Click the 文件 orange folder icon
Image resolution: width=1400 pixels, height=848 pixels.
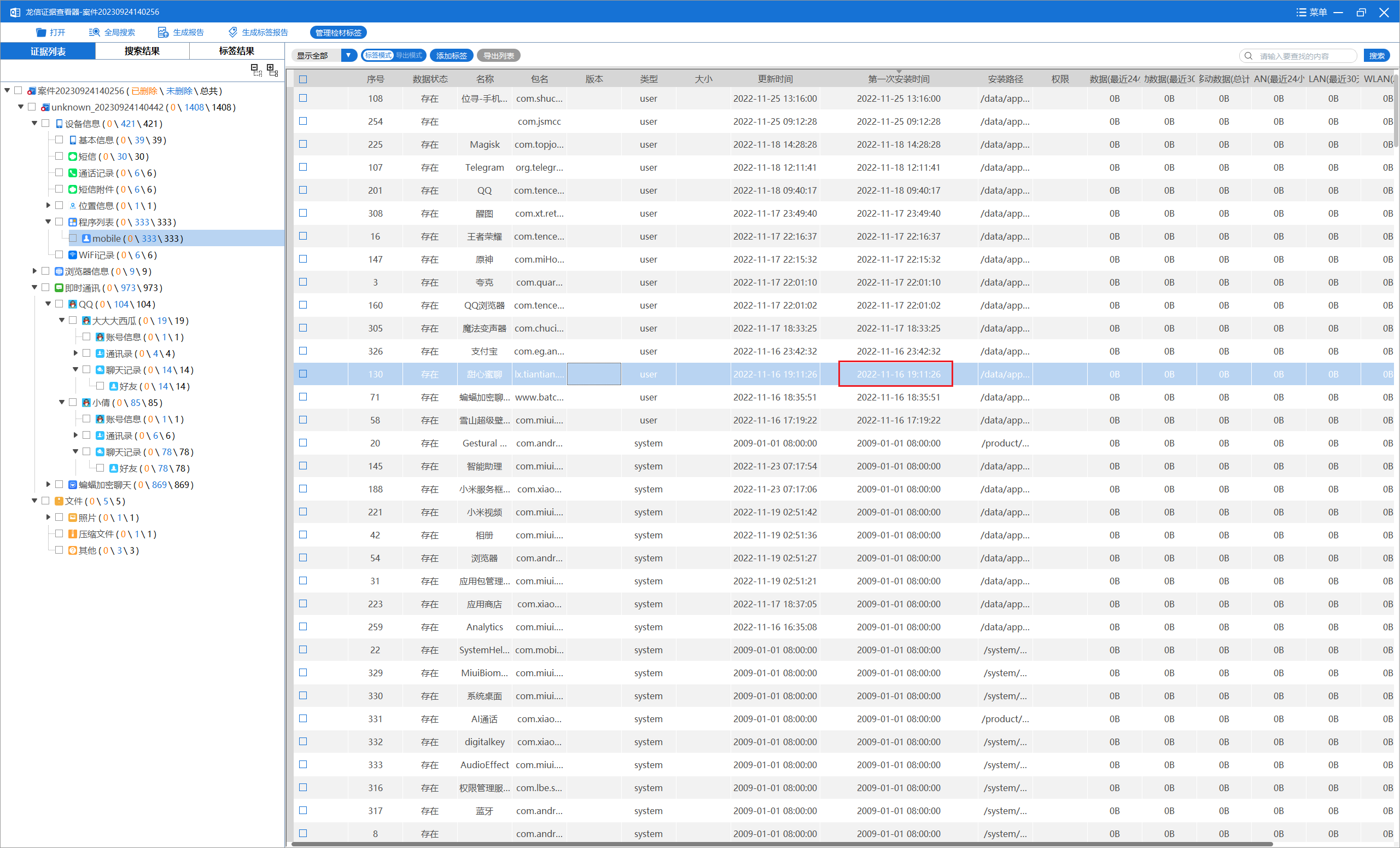[59, 501]
